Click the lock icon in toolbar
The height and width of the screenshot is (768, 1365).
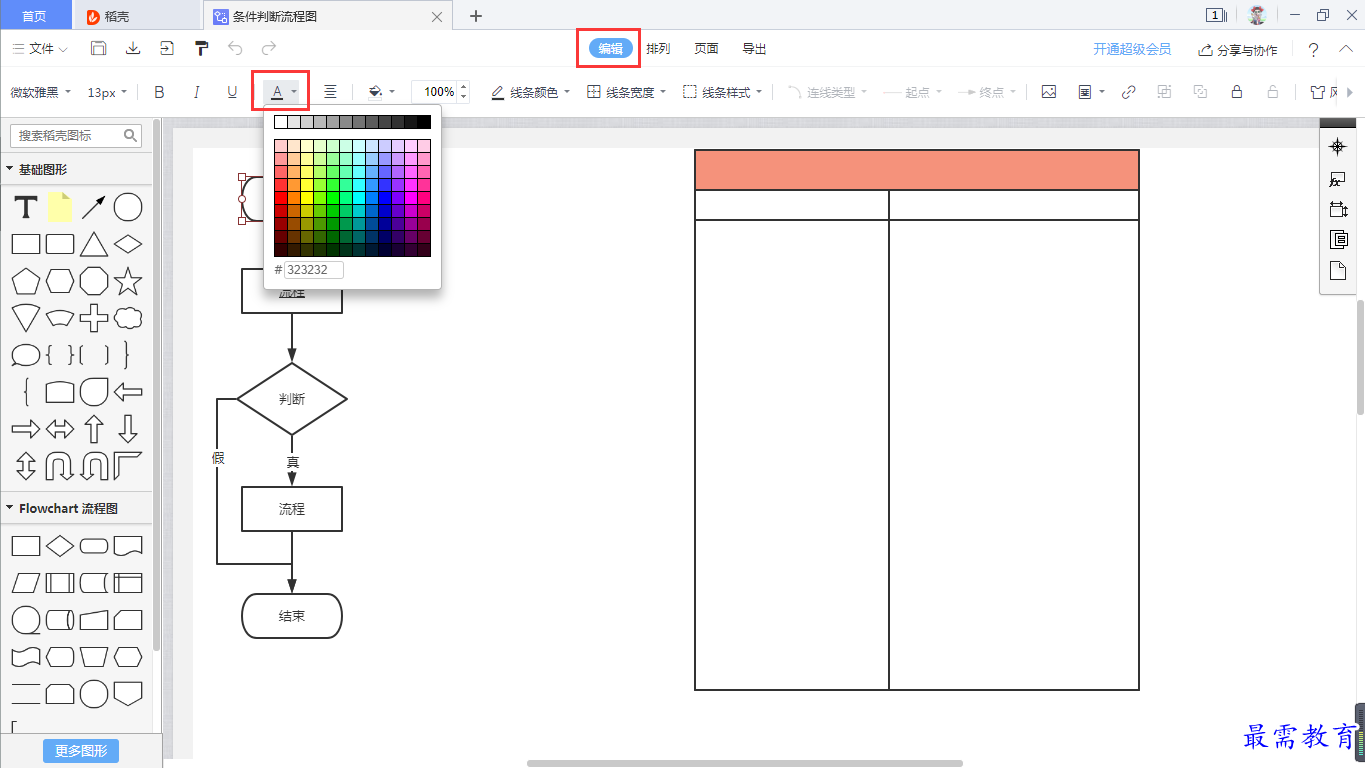click(x=1237, y=92)
